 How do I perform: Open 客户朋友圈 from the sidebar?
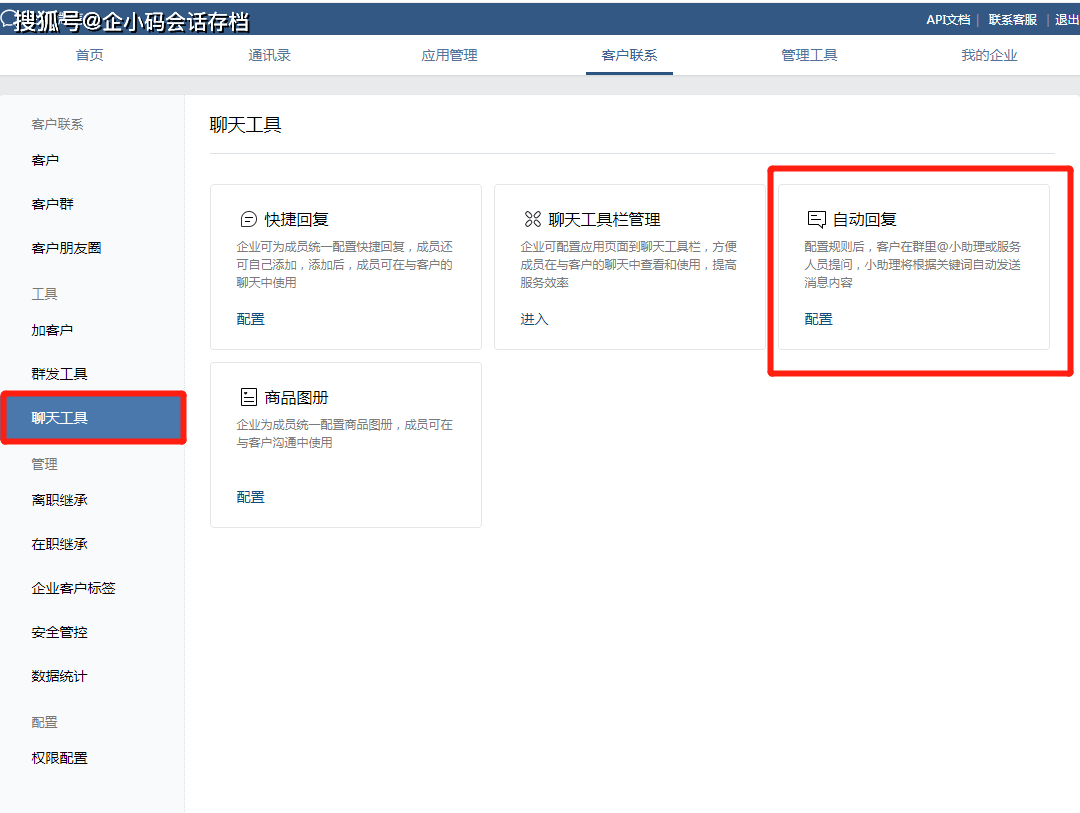pos(62,247)
